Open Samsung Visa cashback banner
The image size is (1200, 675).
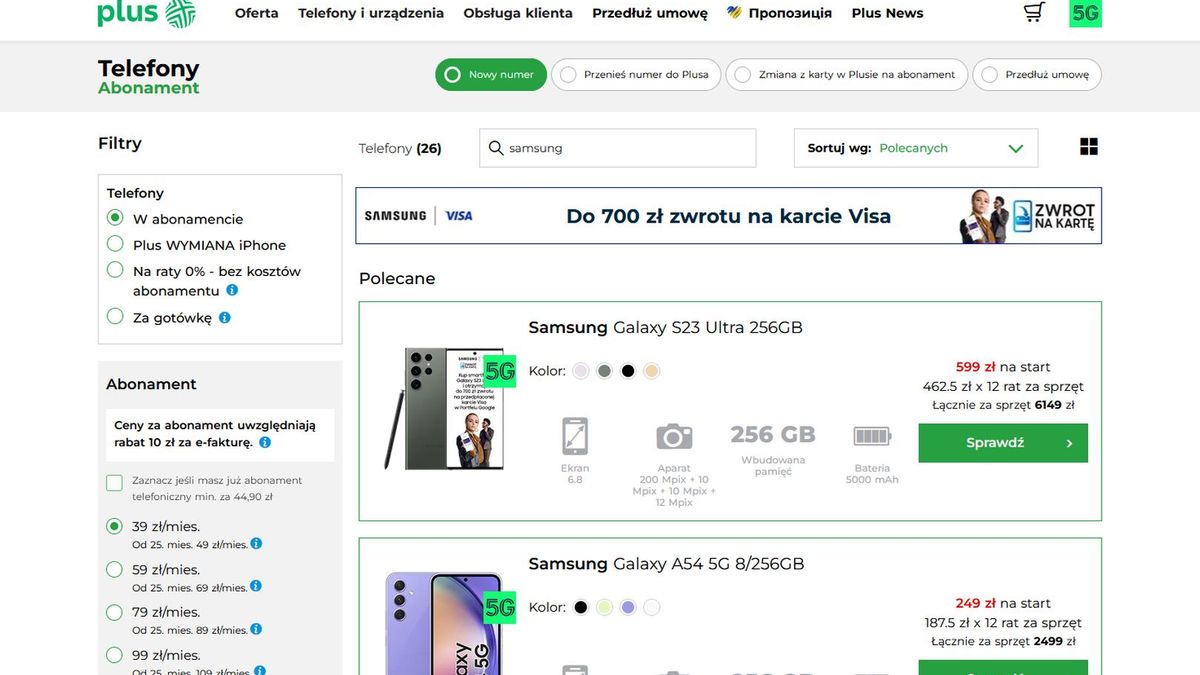(x=729, y=216)
